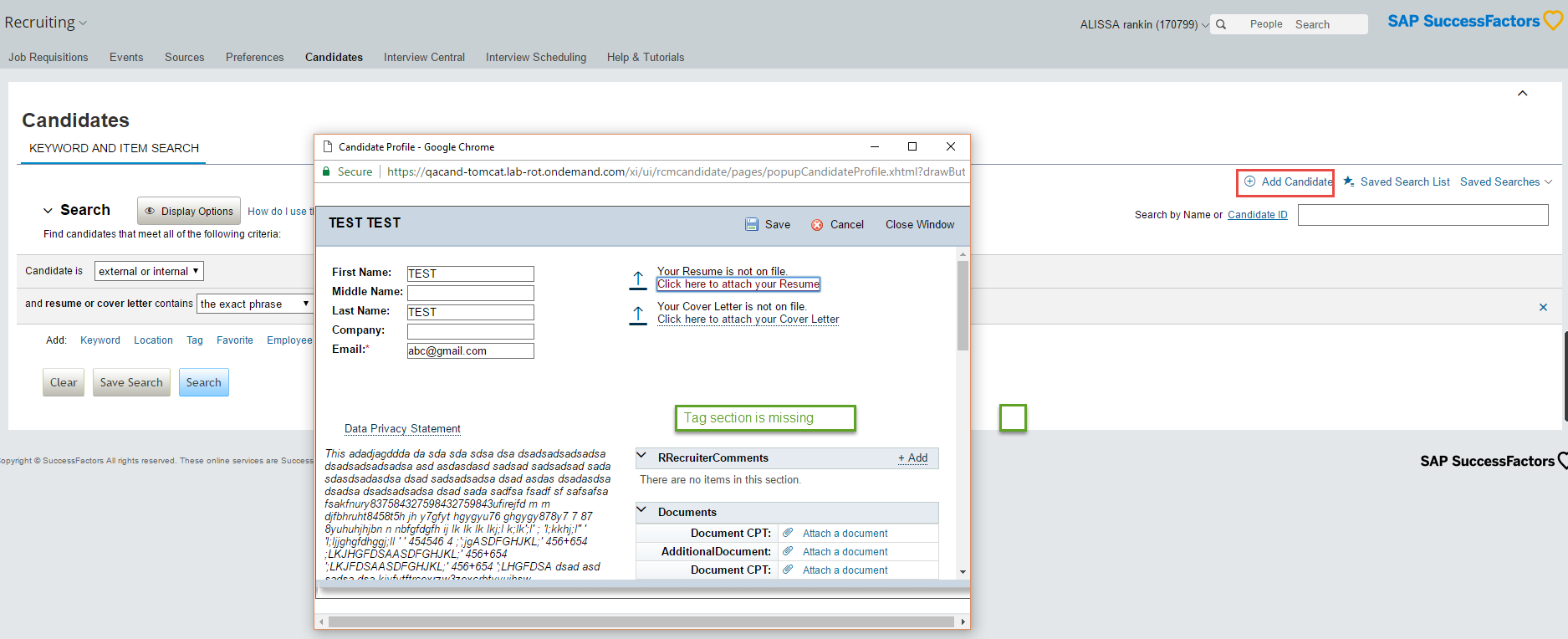
Task: Open Preferences menu item
Action: [255, 57]
